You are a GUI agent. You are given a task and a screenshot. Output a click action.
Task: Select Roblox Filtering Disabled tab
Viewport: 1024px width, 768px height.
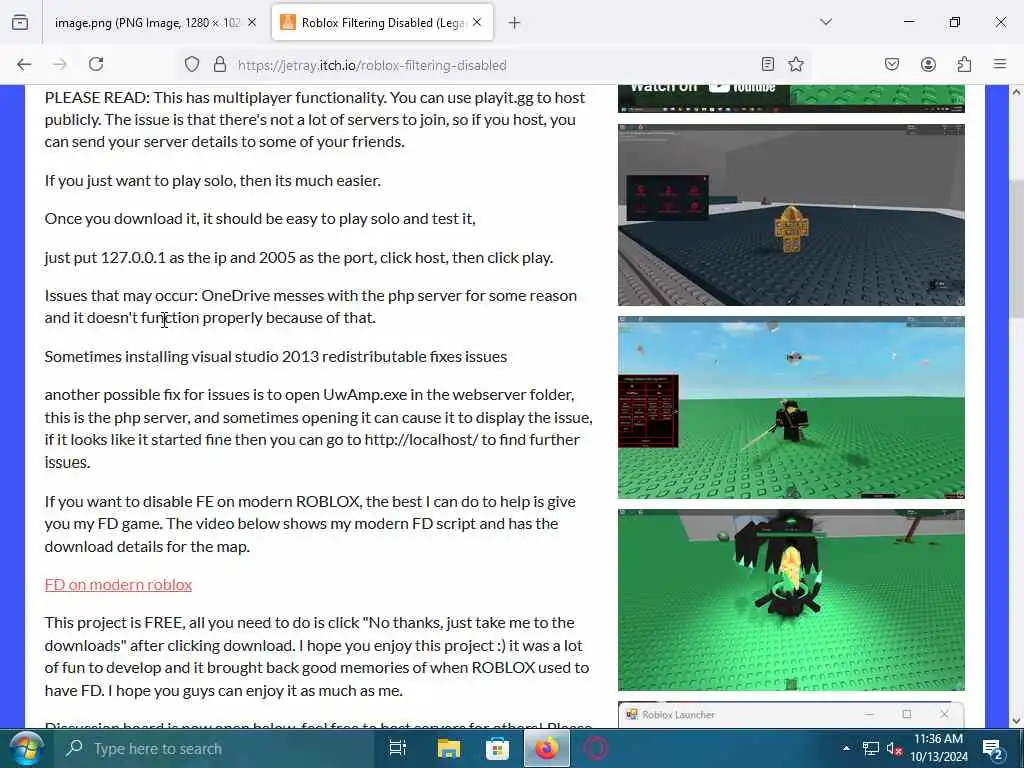[x=382, y=23]
